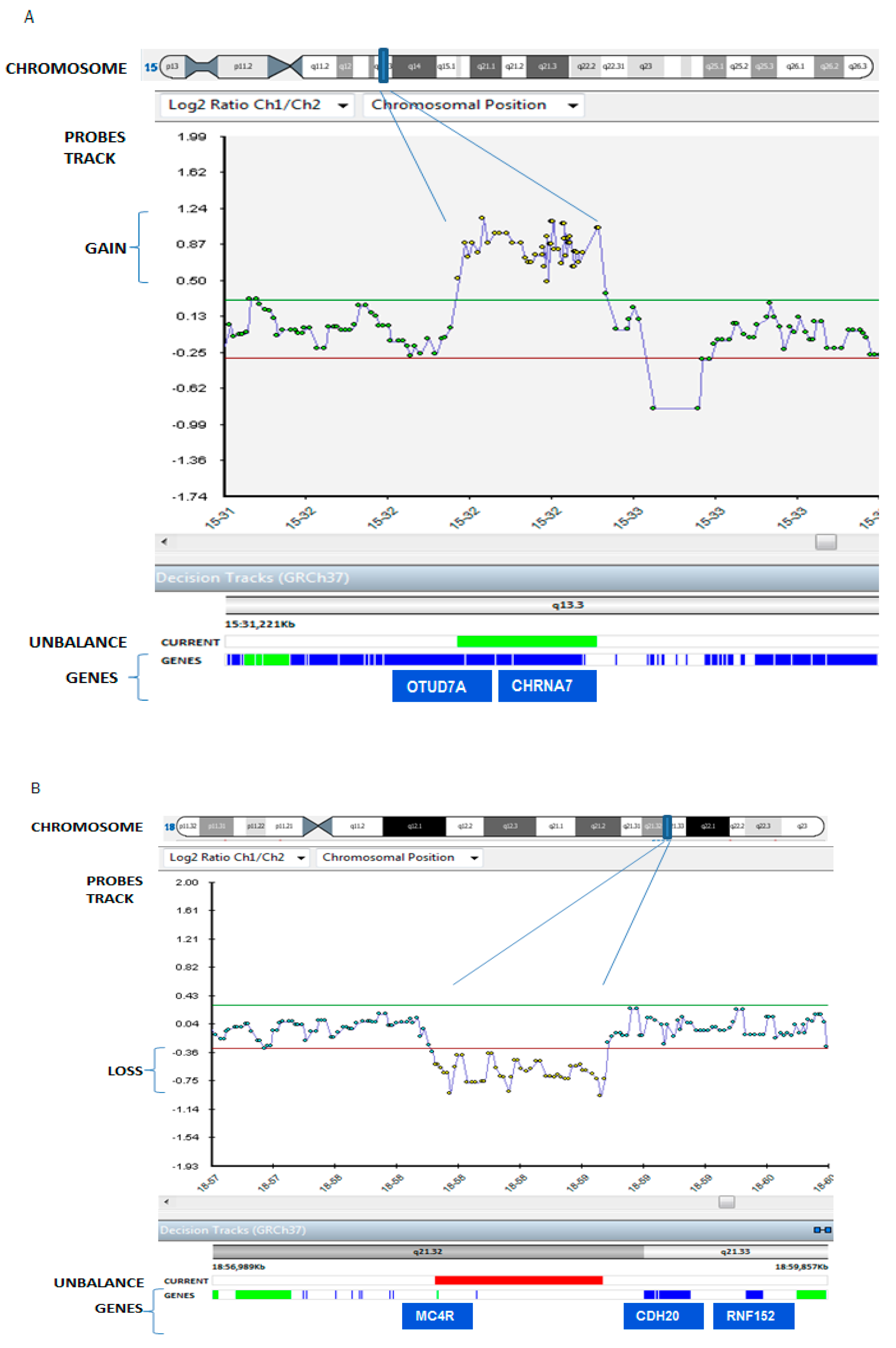Viewport: 896px width, 1348px height.
Task: Click the chromosome 18 plot scrollbar thumb
Action: coord(726,1202)
